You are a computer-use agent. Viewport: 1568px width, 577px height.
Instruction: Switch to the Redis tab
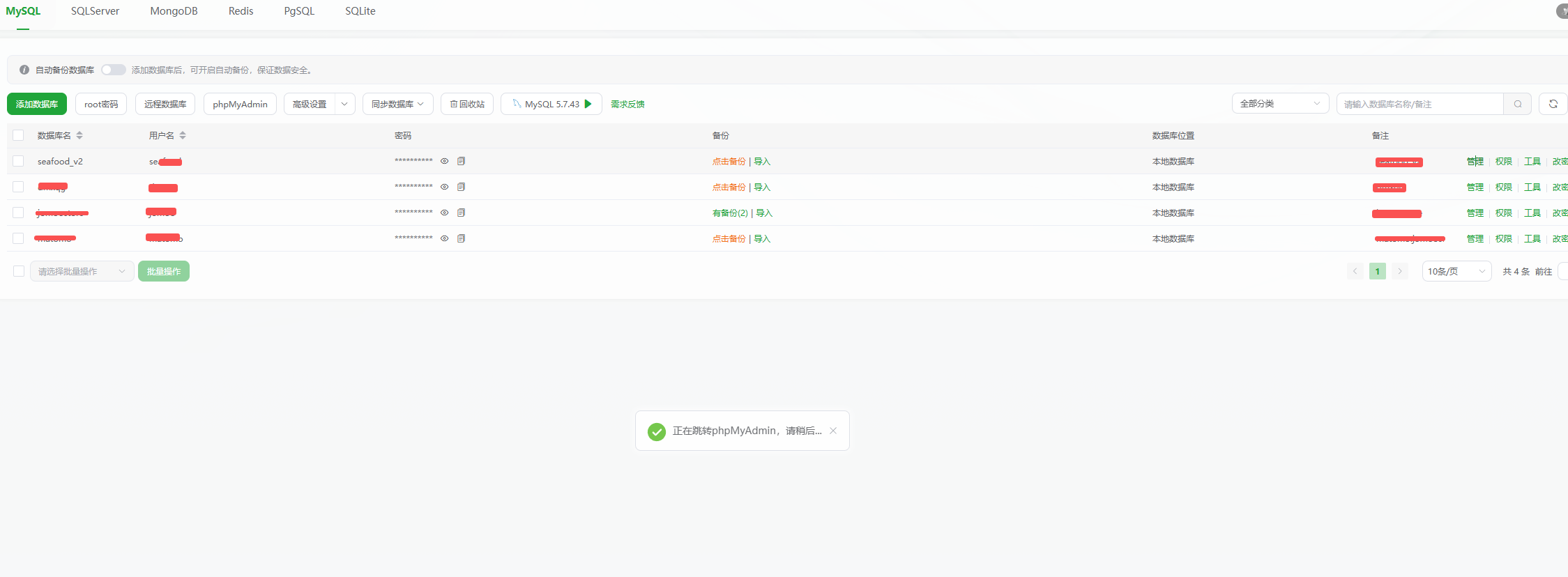(x=241, y=11)
